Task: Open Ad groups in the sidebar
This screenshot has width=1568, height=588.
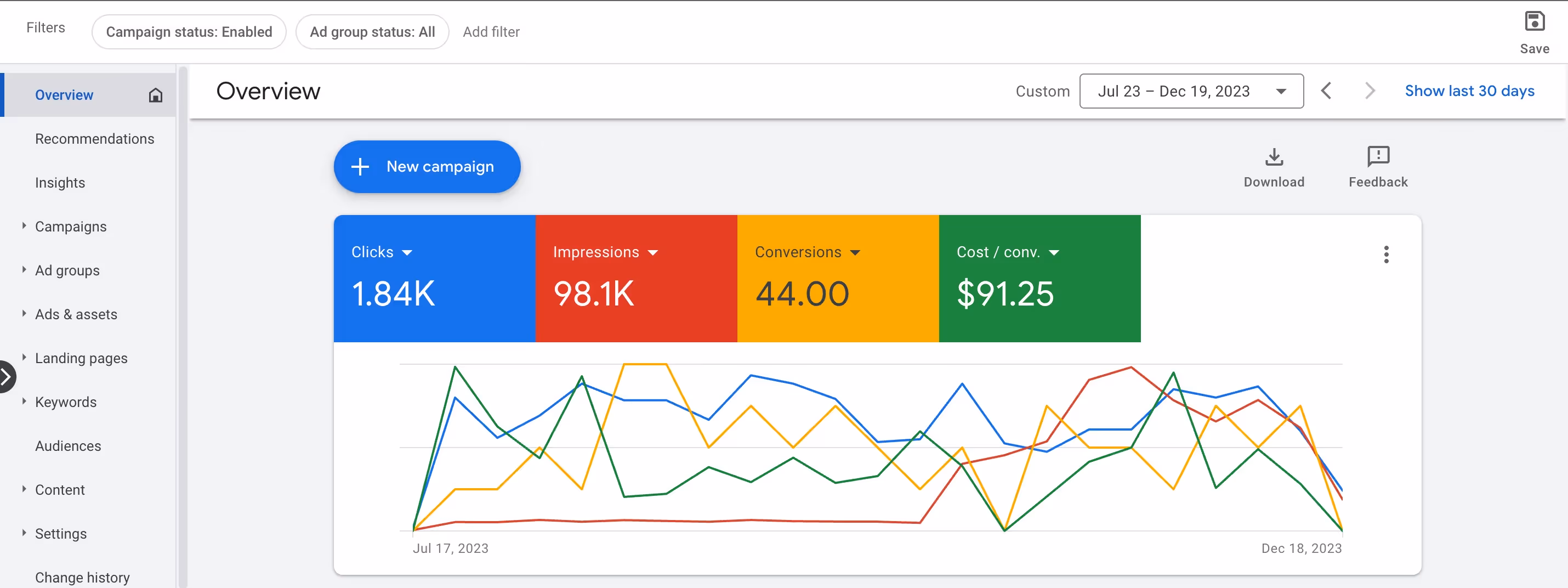Action: point(67,270)
